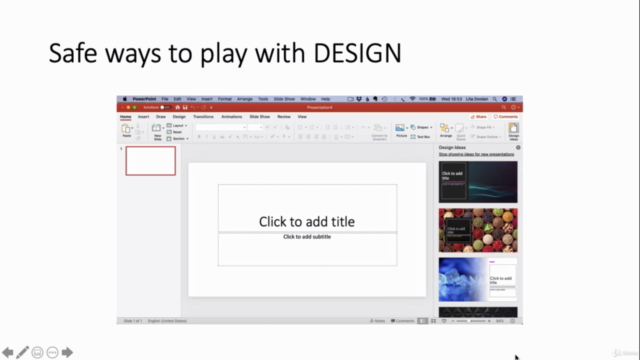Open quick access toolbar customize arrow
The image size is (640, 360).
tap(211, 107)
